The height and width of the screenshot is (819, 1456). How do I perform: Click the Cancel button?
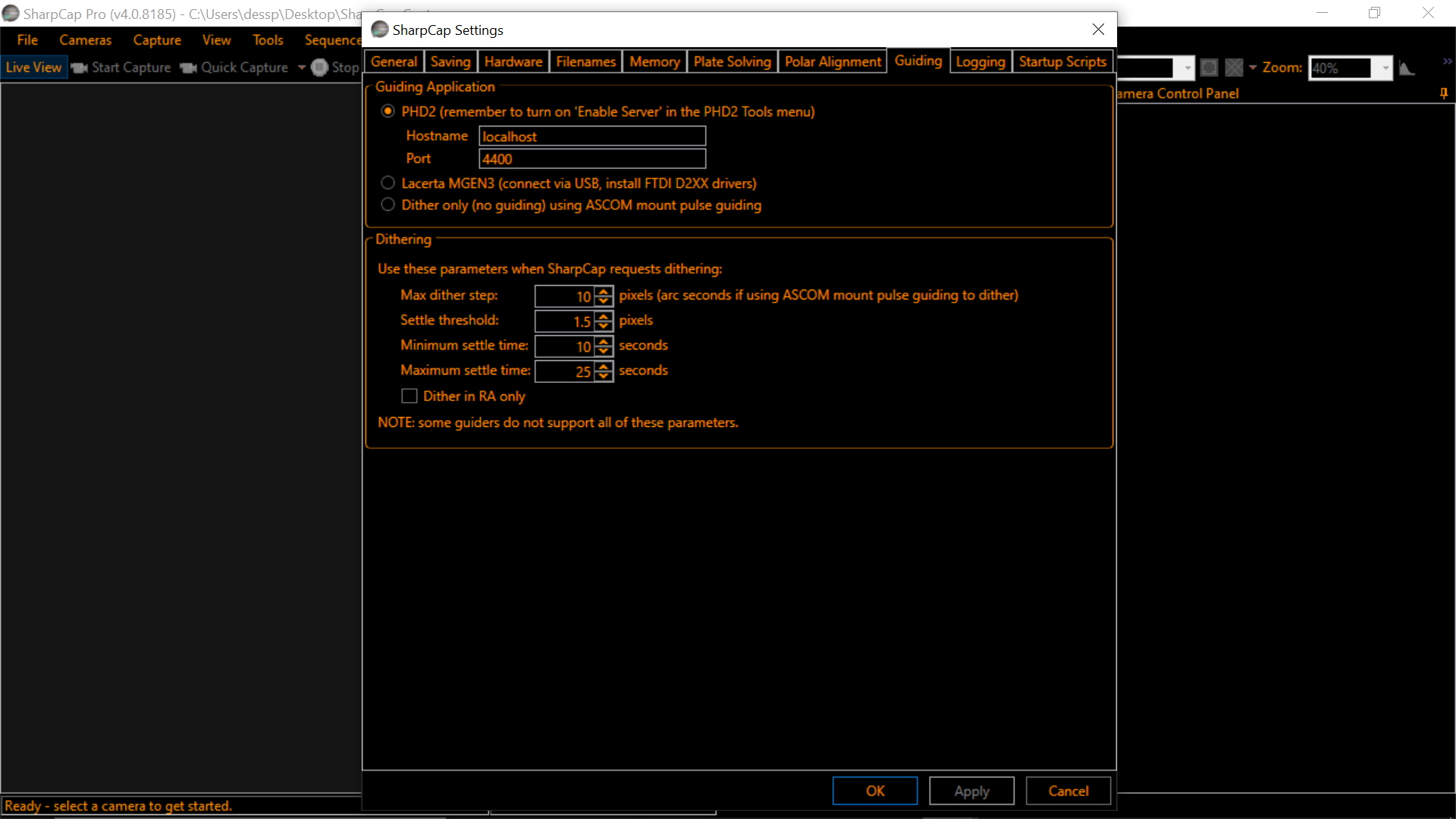[x=1068, y=791]
